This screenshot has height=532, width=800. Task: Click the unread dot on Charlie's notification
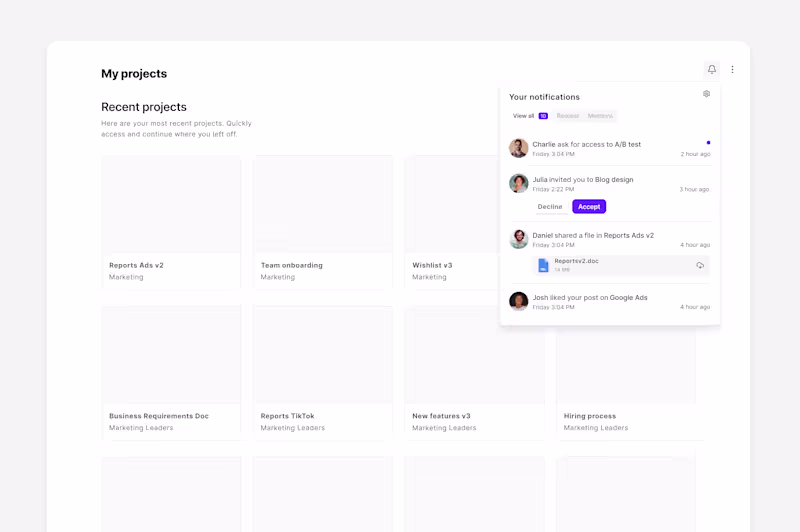tap(708, 143)
